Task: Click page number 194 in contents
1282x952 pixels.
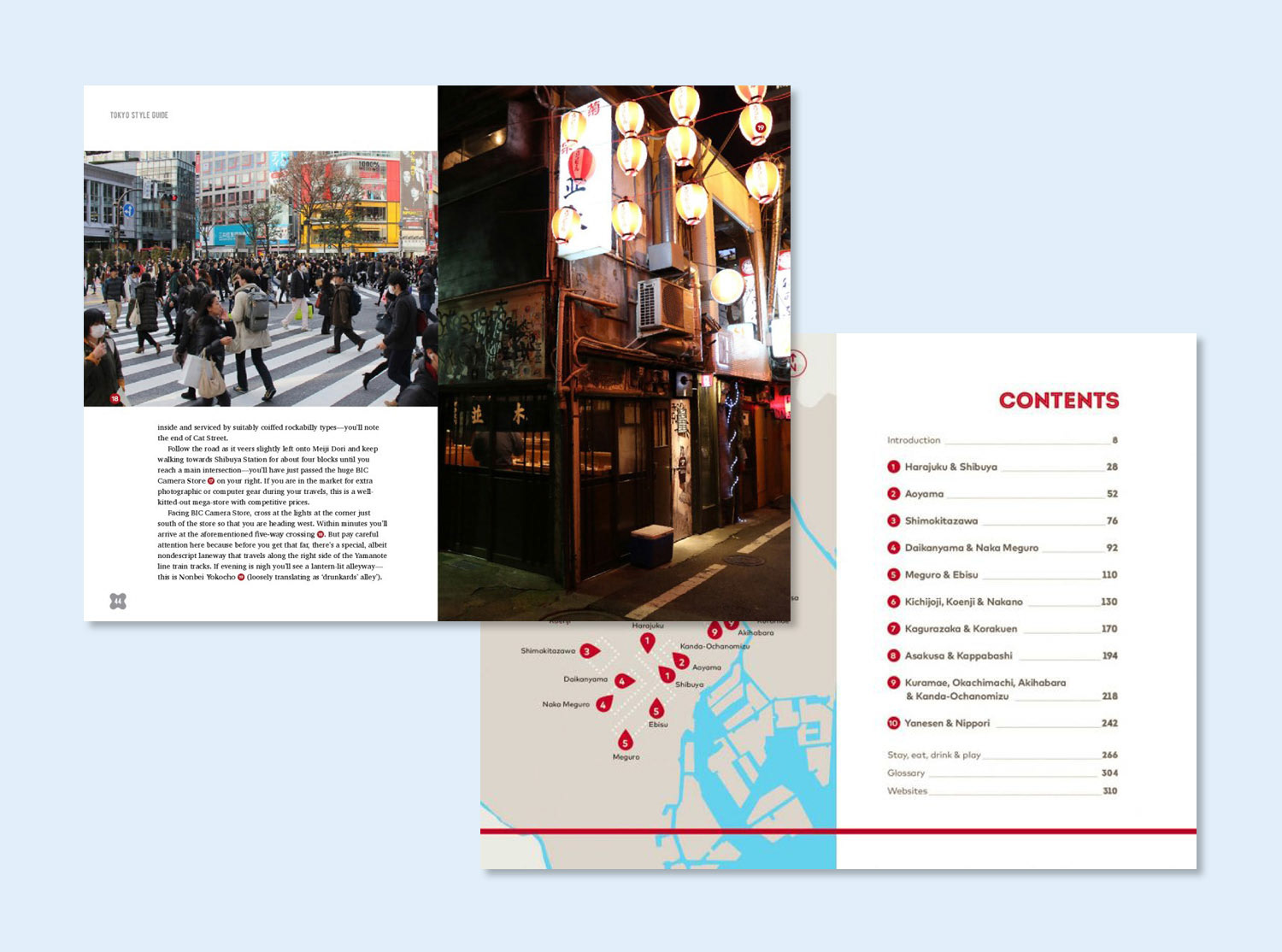Action: (x=1109, y=655)
